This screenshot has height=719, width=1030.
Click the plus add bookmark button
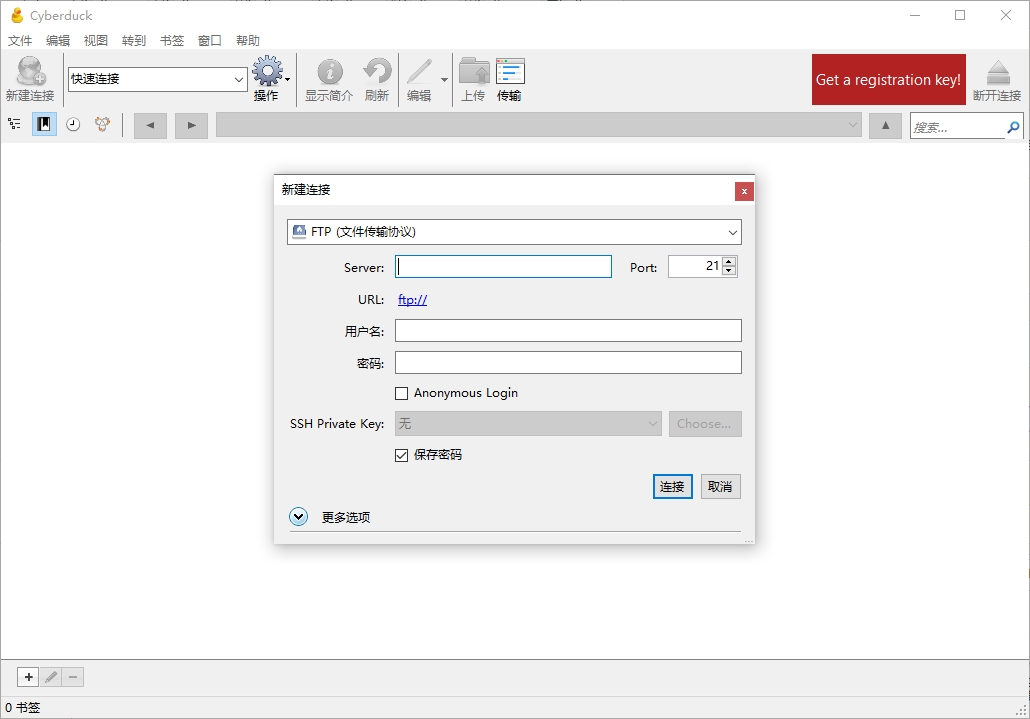pos(28,677)
